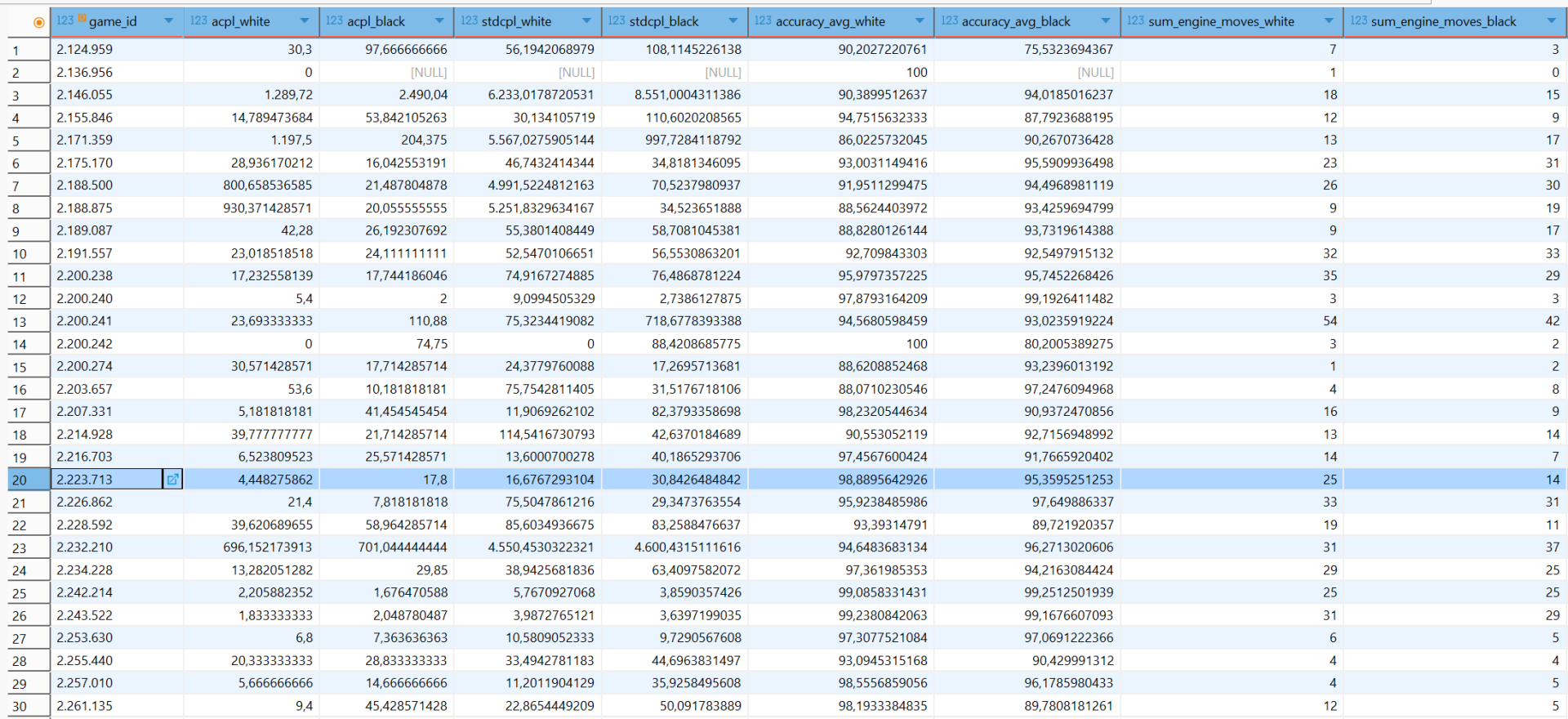Select row number 13 header

click(x=20, y=322)
